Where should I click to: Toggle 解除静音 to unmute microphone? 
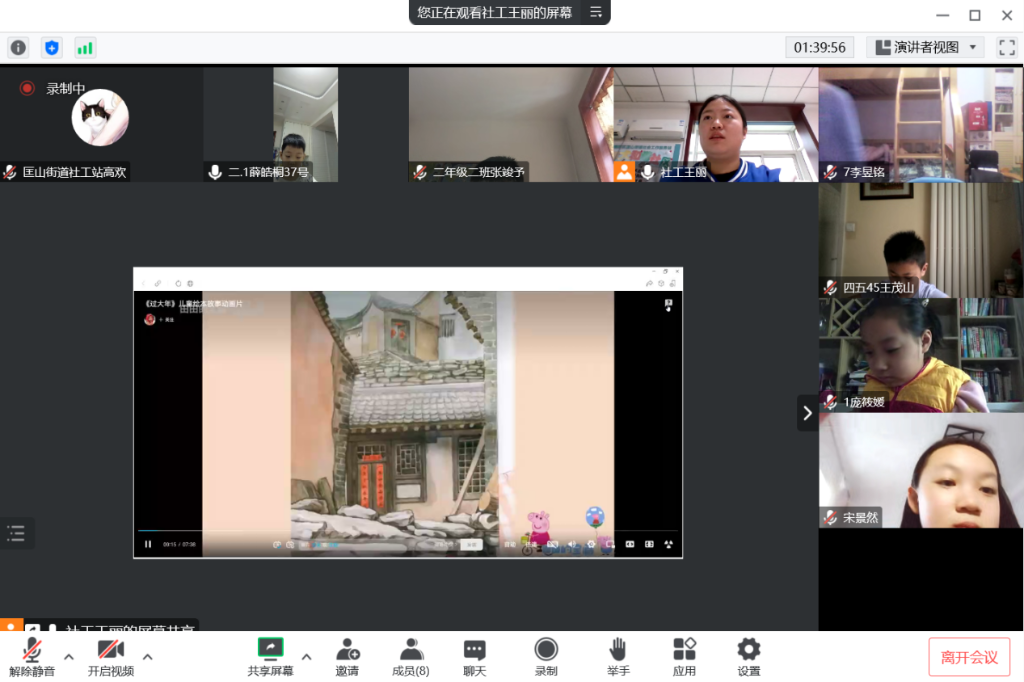click(x=32, y=656)
